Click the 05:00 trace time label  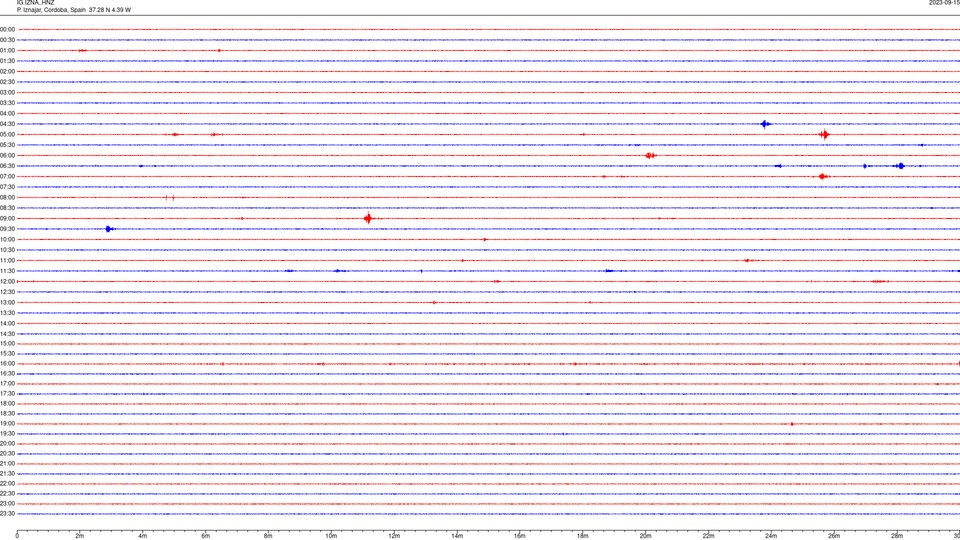[7, 135]
